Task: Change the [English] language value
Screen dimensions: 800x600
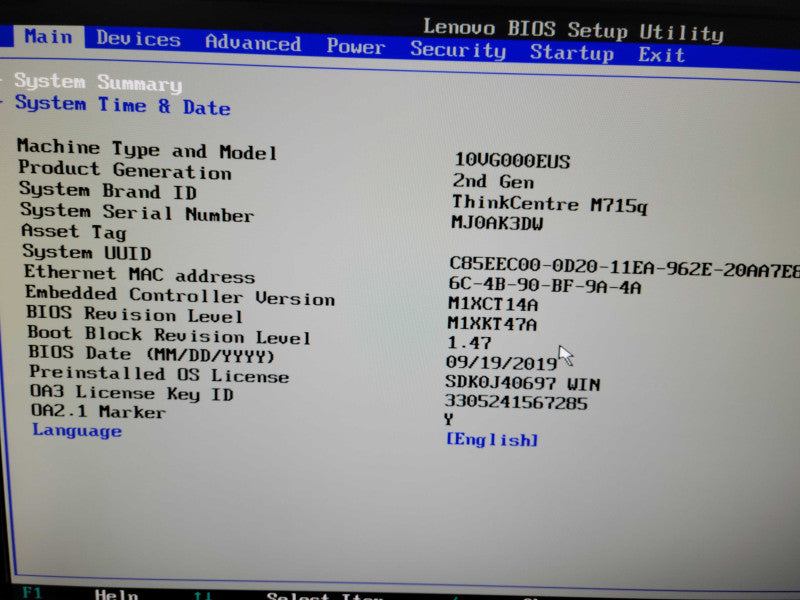Action: pos(492,439)
